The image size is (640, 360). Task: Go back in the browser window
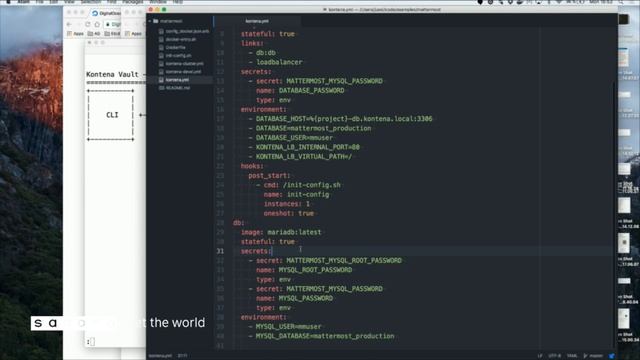(x=69, y=24)
